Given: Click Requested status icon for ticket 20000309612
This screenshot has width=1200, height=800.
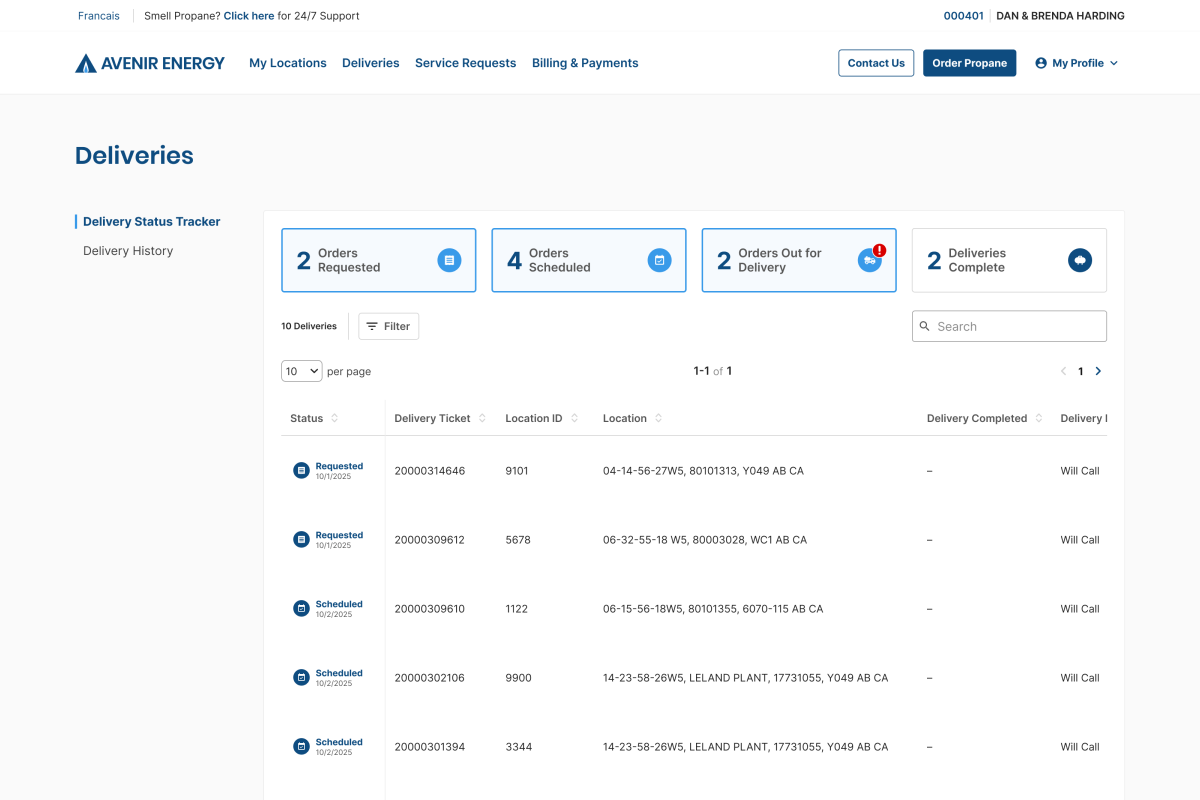Looking at the screenshot, I should click(301, 539).
